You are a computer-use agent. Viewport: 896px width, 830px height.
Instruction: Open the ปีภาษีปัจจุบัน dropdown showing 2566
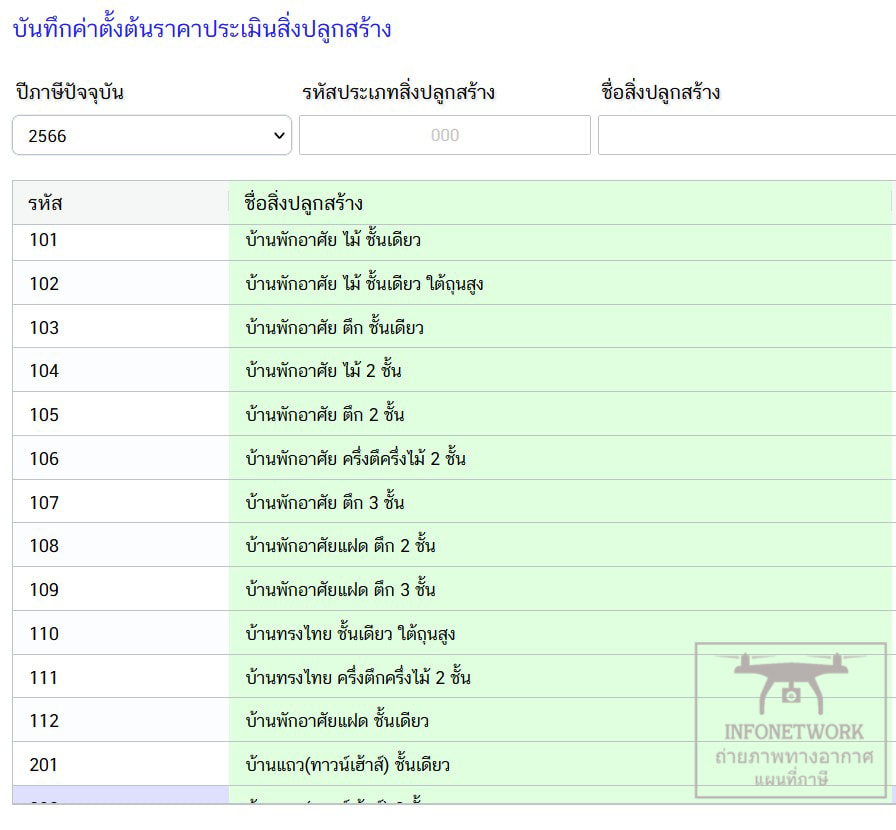[x=152, y=135]
